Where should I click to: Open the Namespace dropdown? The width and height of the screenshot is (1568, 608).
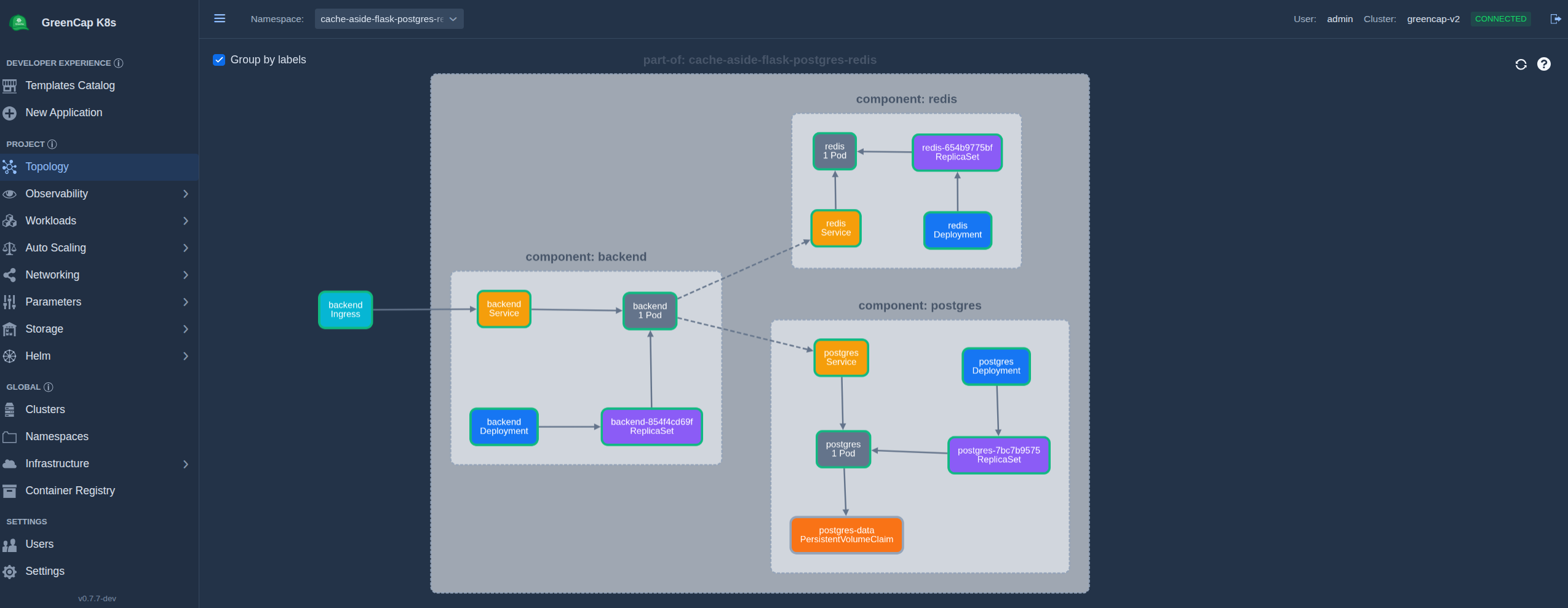(x=389, y=19)
